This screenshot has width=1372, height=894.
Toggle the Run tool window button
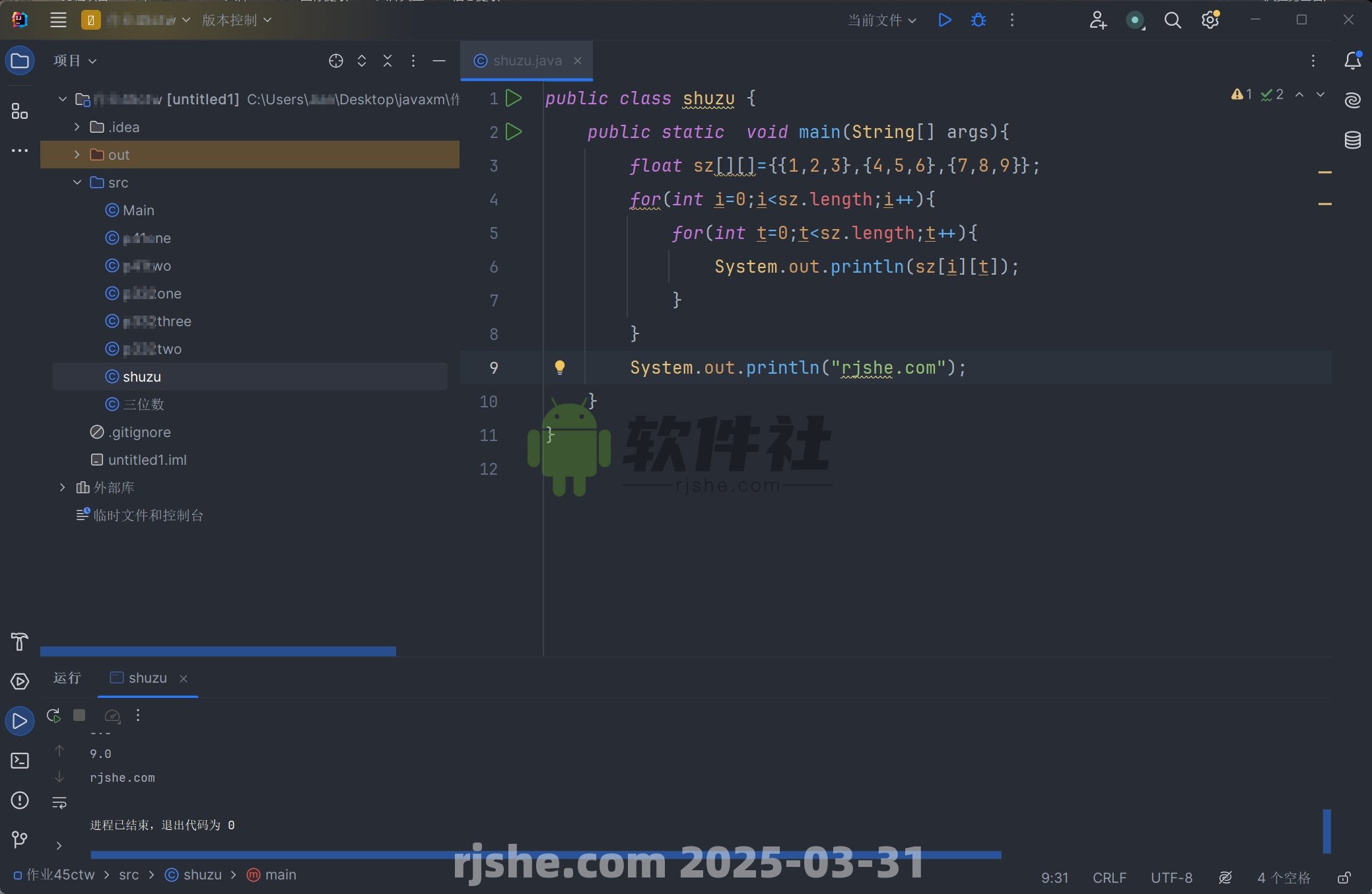click(x=20, y=721)
